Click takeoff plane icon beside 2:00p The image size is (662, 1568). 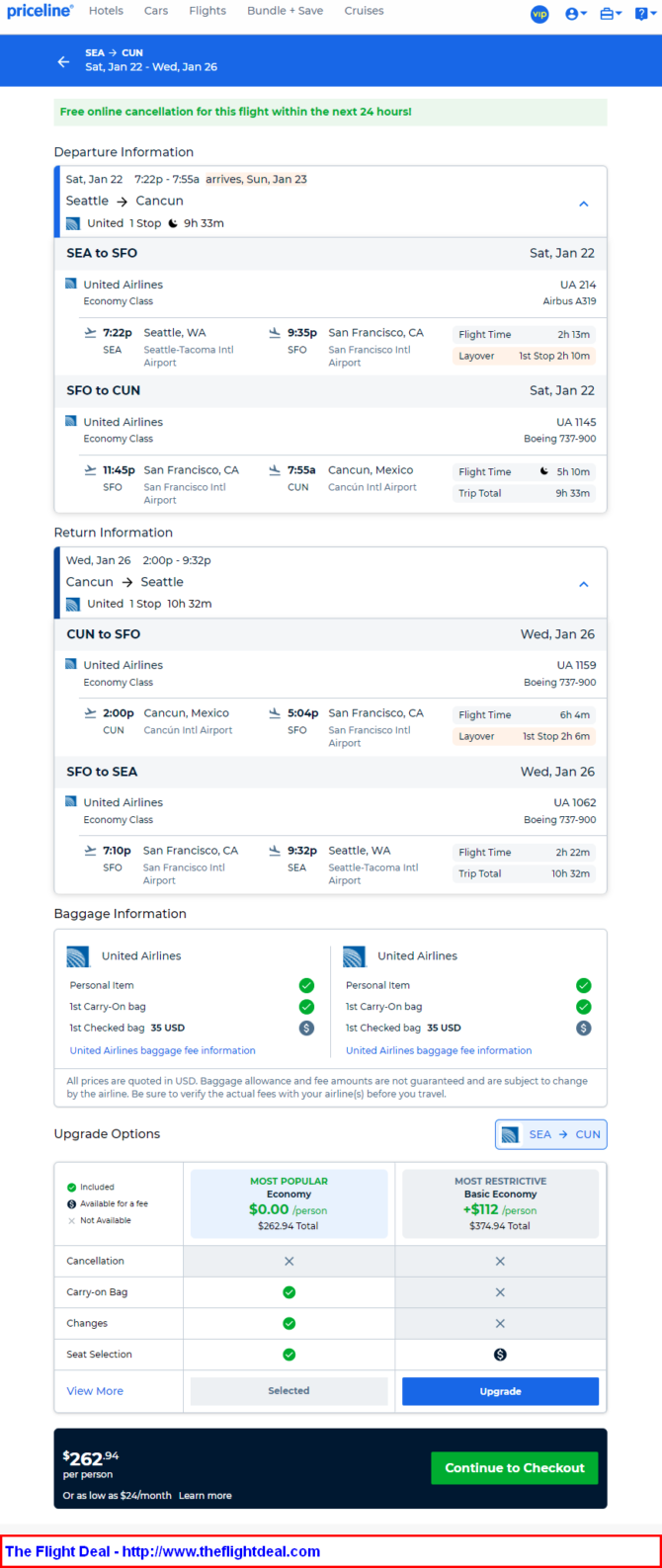[x=91, y=713]
